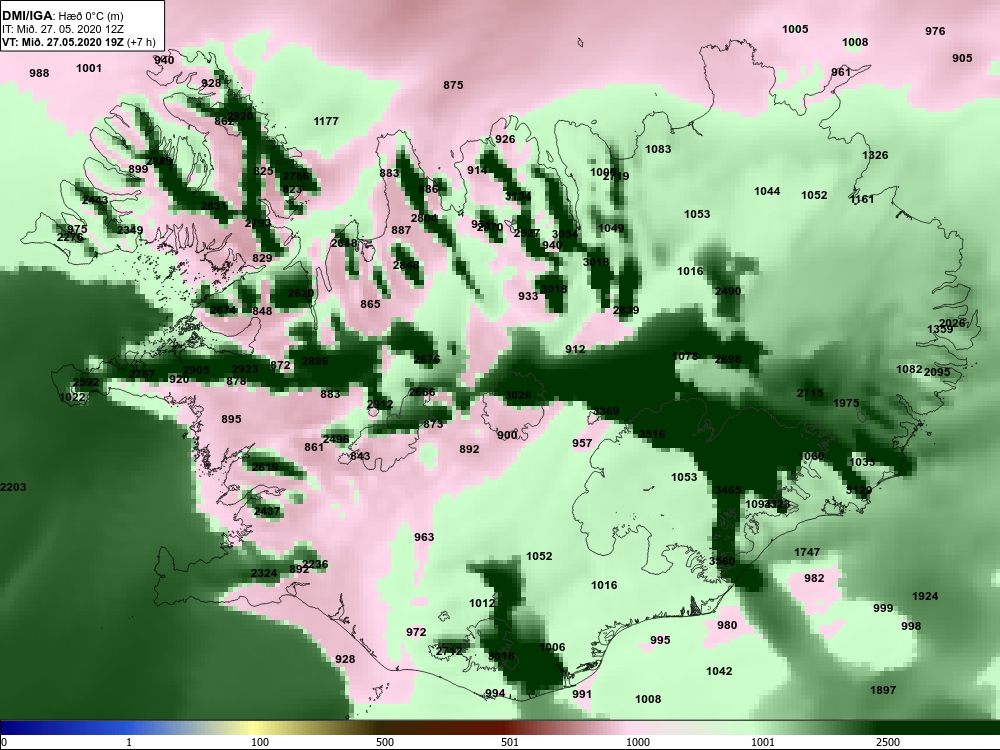Click the map value '3134'
The image size is (1000, 750).
coord(517,196)
